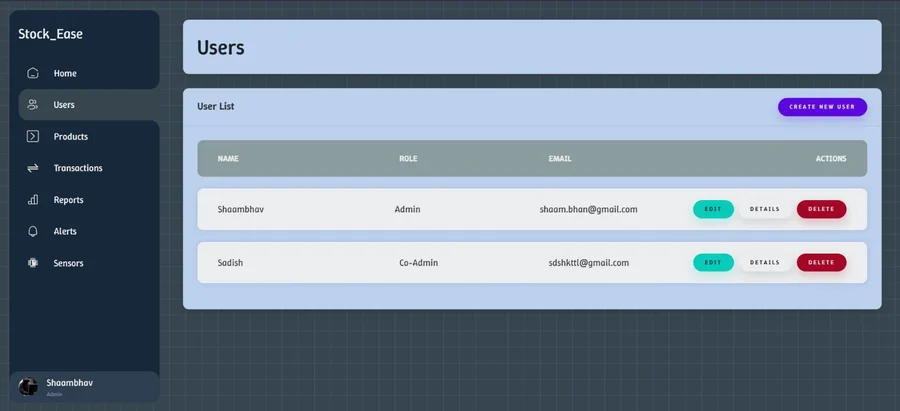This screenshot has height=411, width=900.
Task: Open the Sensors menu label
Action: tap(68, 263)
